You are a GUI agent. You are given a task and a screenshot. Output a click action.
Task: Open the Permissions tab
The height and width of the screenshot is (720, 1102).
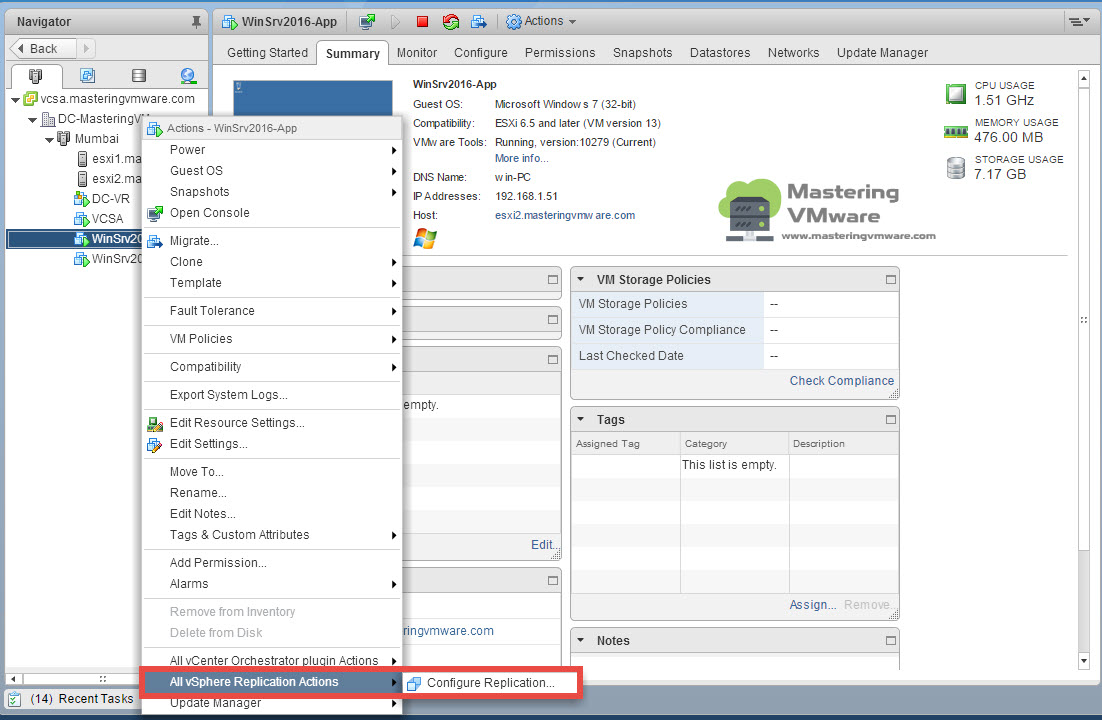click(560, 53)
